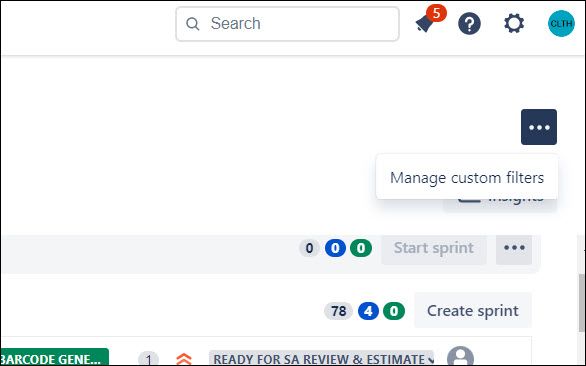
Task: Click the Start sprint button
Action: pos(434,248)
